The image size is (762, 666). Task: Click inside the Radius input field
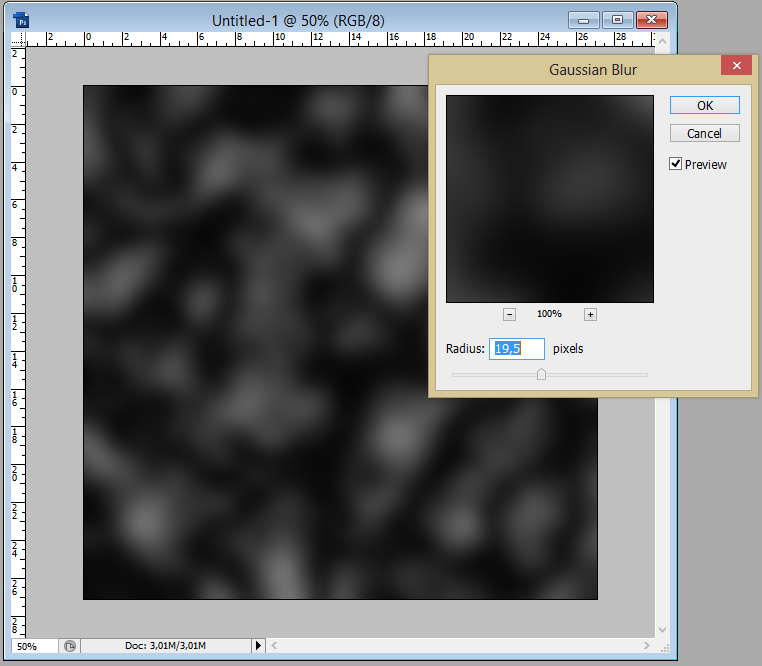point(517,349)
